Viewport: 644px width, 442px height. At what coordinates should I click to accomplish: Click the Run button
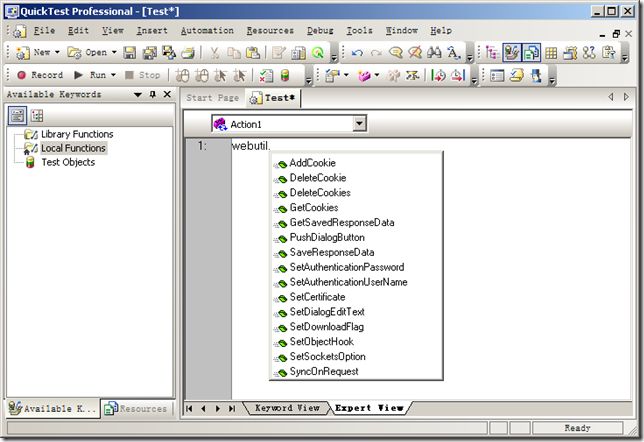(90, 75)
